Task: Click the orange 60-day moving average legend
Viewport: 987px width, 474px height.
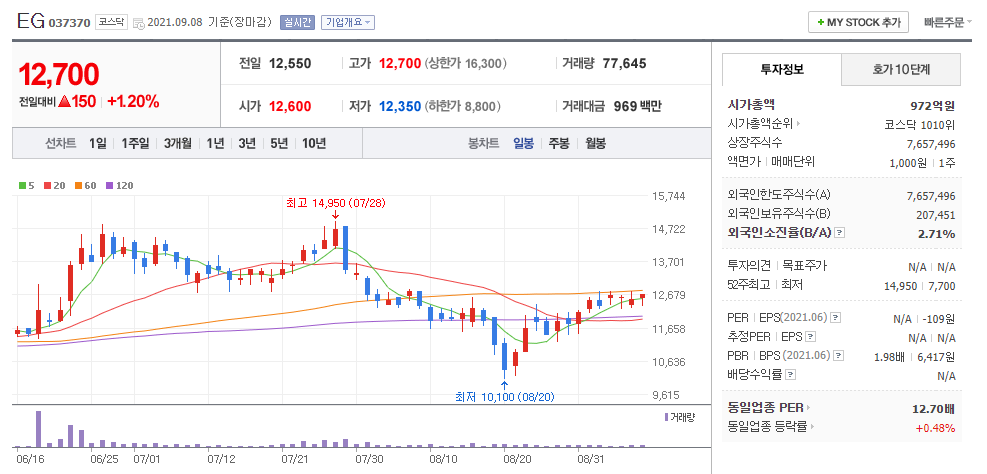Action: [x=85, y=186]
